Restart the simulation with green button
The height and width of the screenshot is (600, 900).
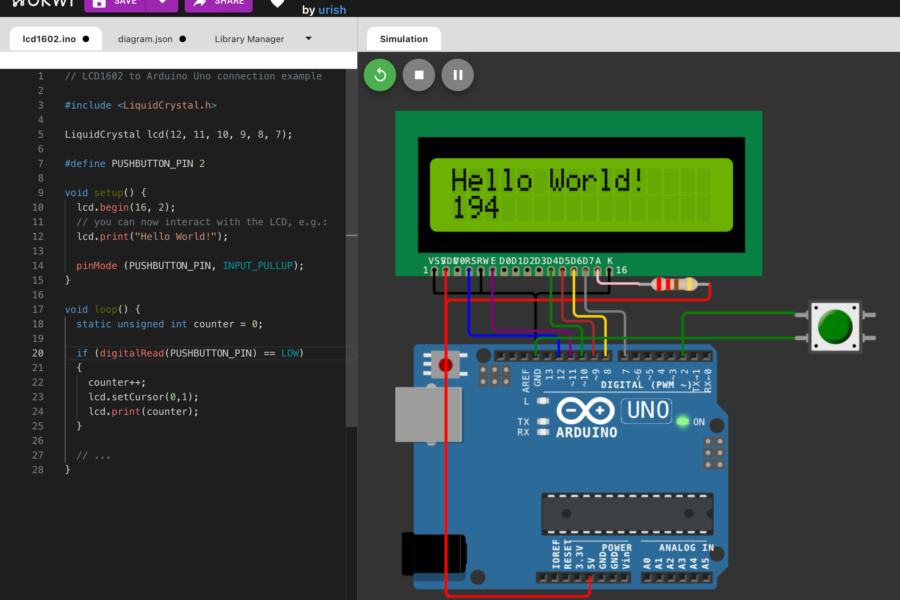pyautogui.click(x=379, y=75)
